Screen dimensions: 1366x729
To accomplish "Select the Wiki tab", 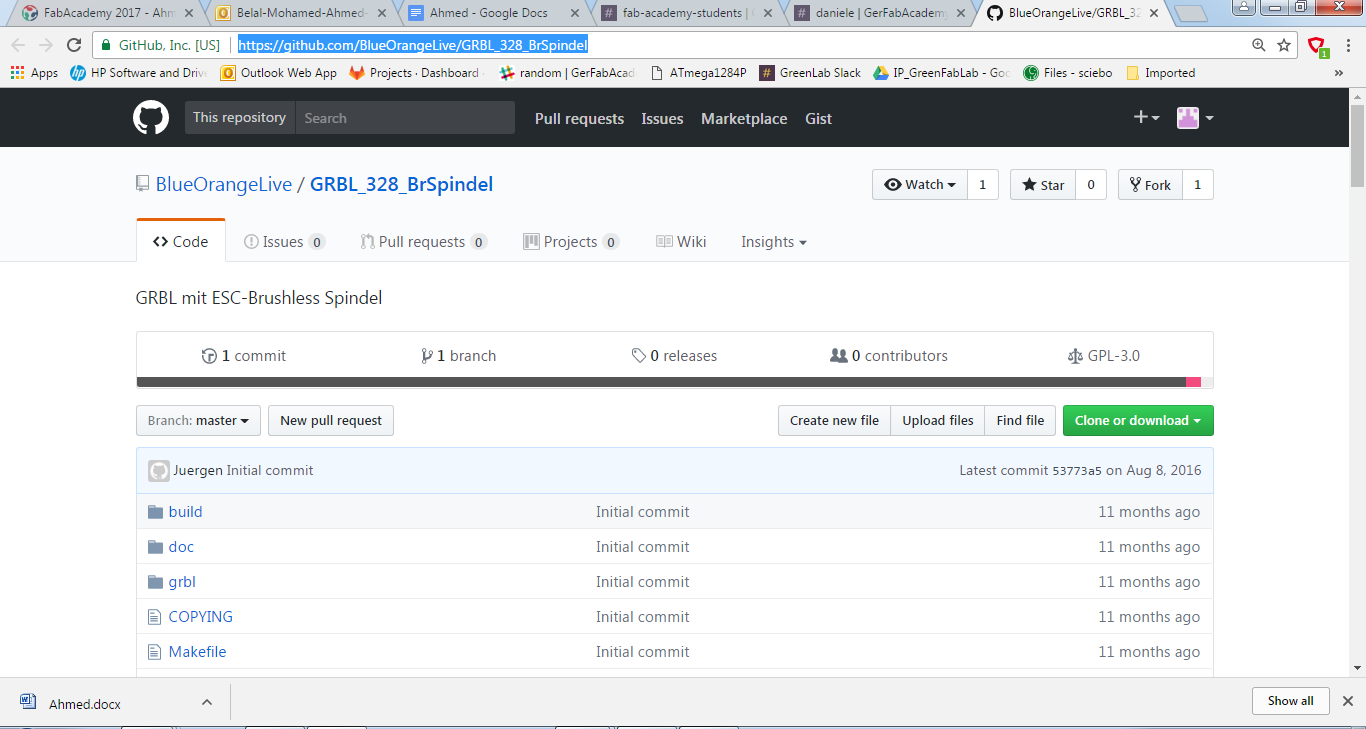I will pyautogui.click(x=681, y=242).
